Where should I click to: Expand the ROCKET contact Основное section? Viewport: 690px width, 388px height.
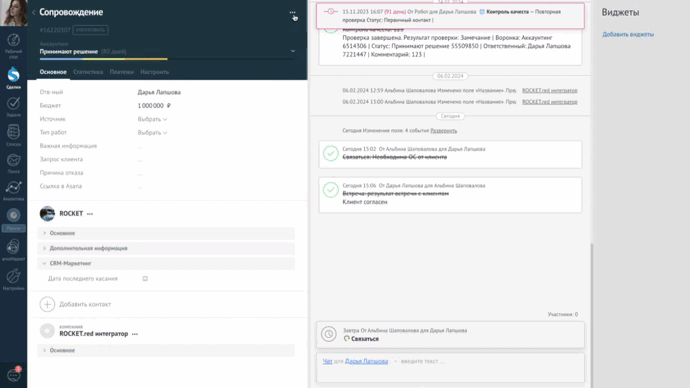[x=166, y=233]
